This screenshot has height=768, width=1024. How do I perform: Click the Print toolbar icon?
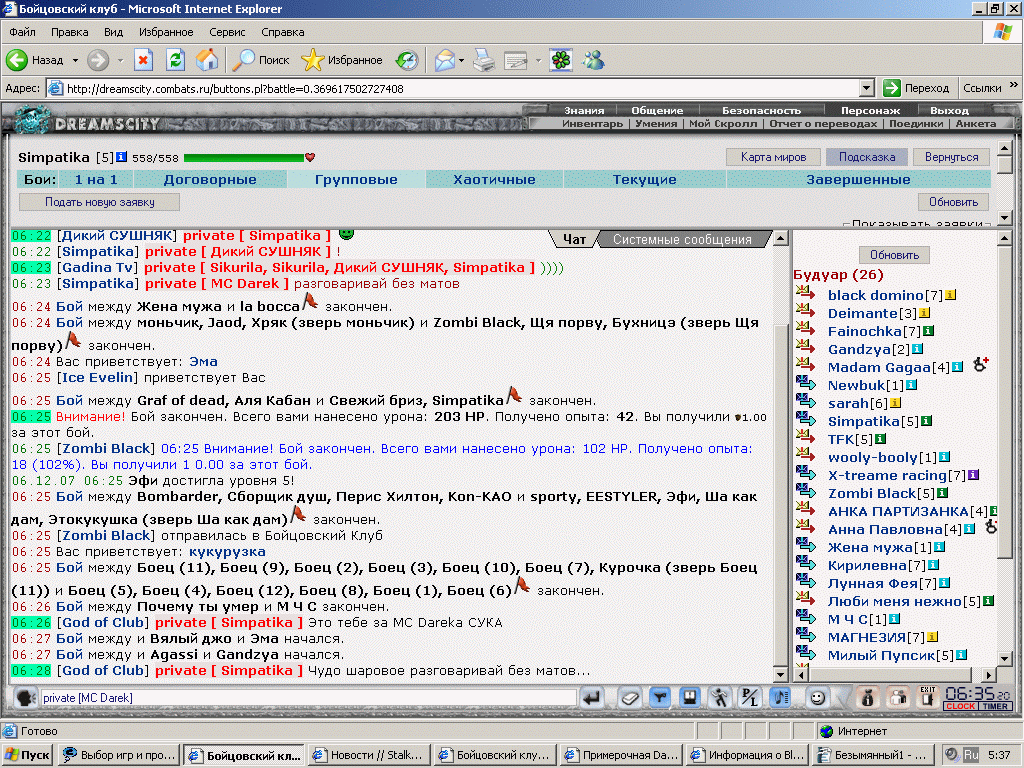pyautogui.click(x=484, y=60)
